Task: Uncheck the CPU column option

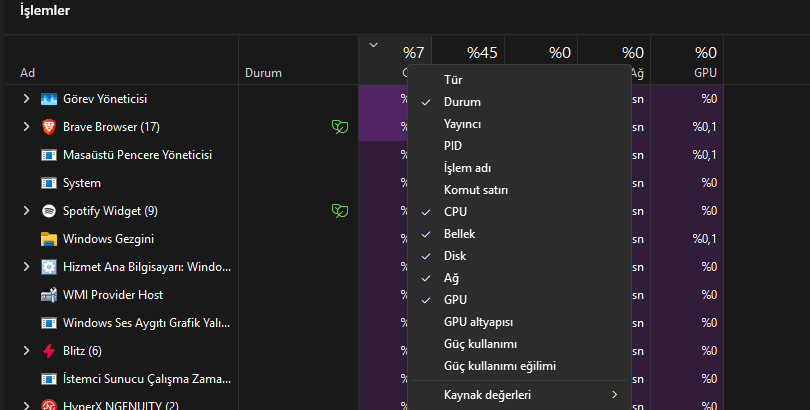Action: tap(455, 212)
